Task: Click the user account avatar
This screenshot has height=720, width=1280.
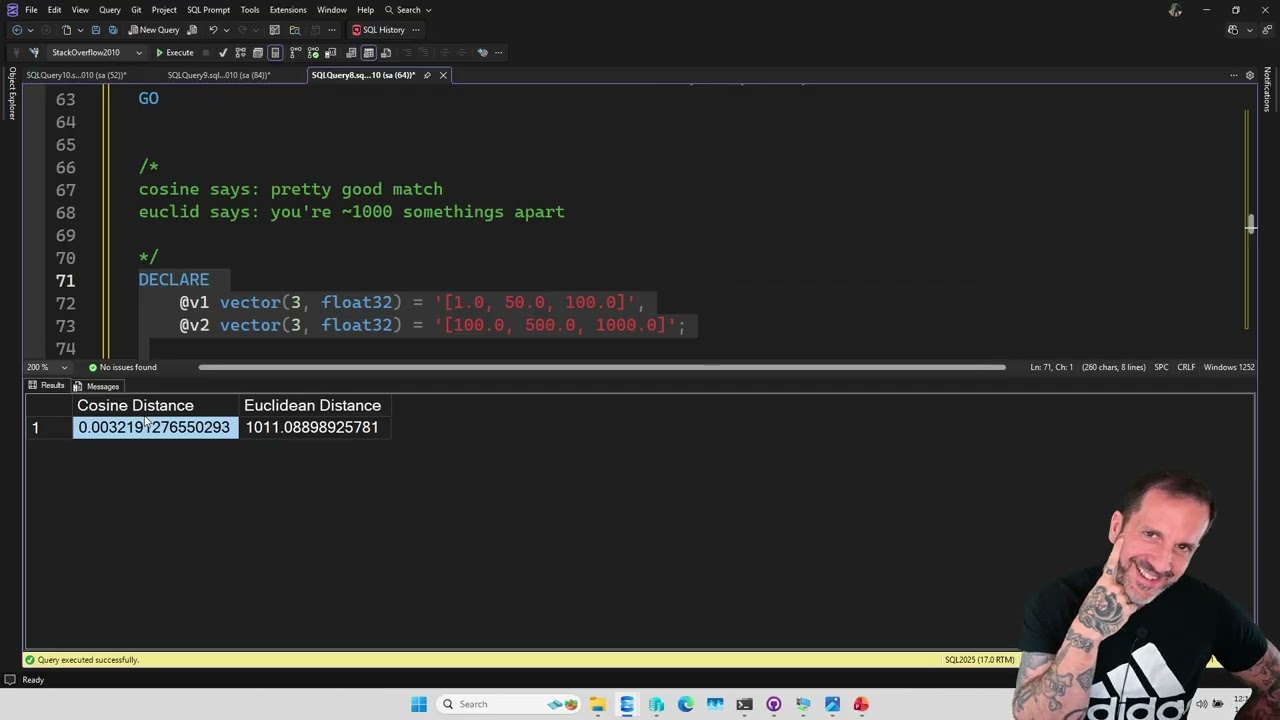Action: pyautogui.click(x=1175, y=10)
